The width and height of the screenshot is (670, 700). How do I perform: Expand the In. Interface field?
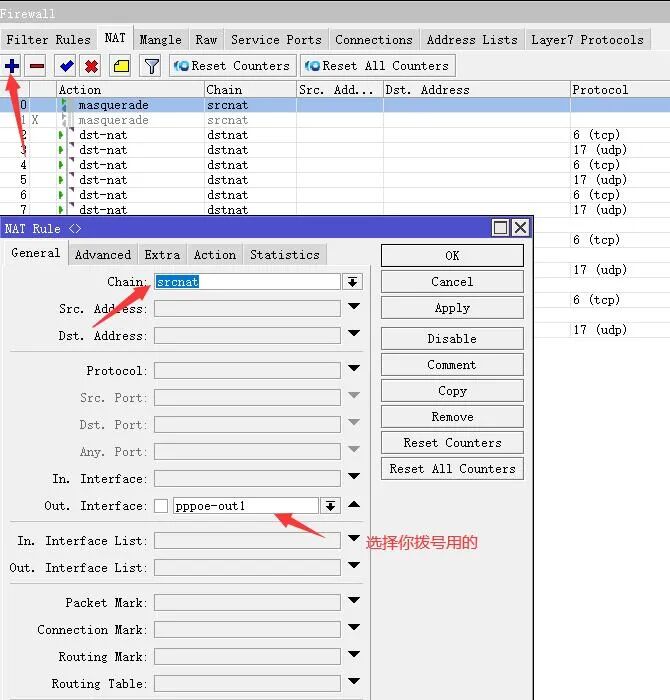[354, 476]
